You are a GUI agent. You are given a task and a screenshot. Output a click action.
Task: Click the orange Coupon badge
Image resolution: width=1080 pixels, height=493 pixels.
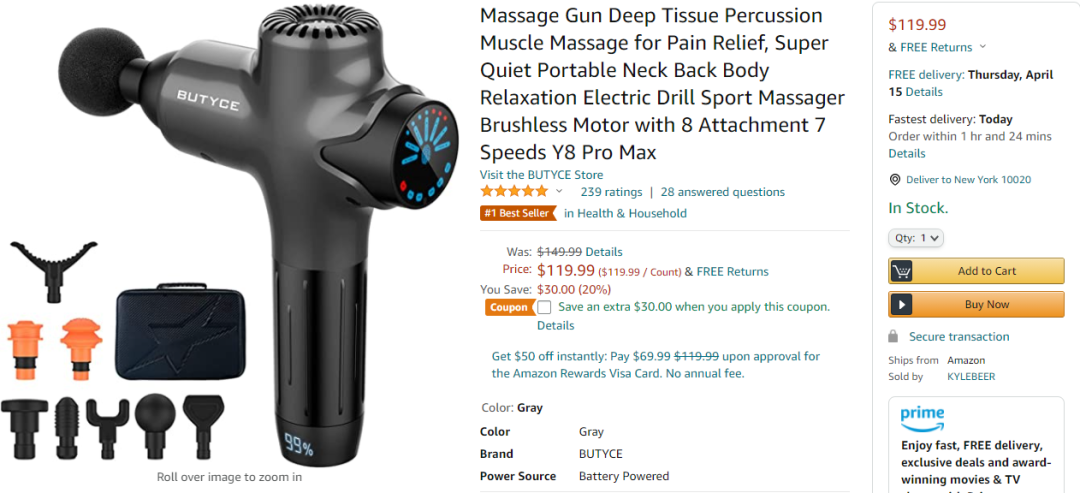pyautogui.click(x=508, y=307)
